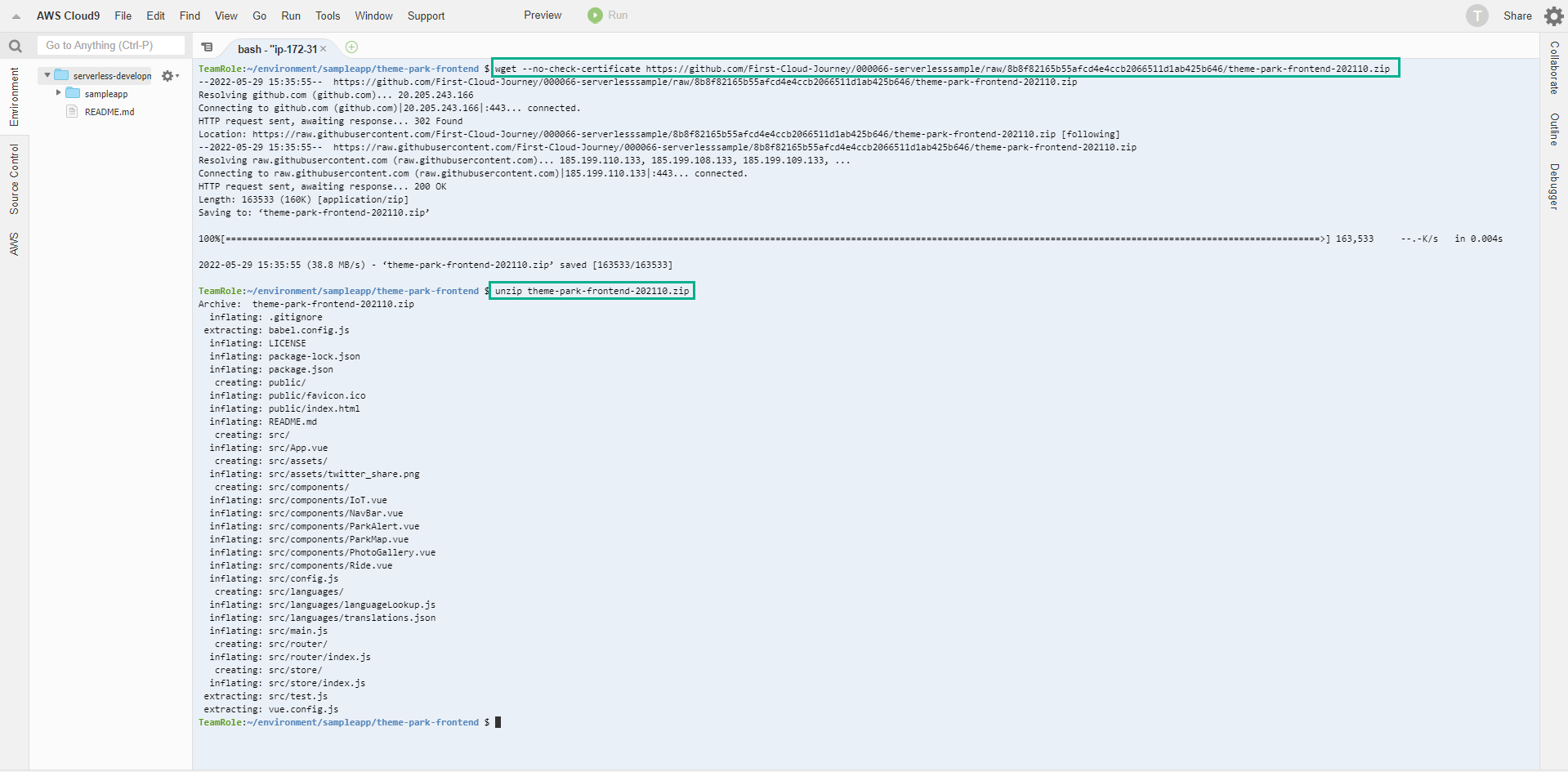The height and width of the screenshot is (772, 1568).
Task: Click the sampleapp folder icon
Action: [73, 93]
